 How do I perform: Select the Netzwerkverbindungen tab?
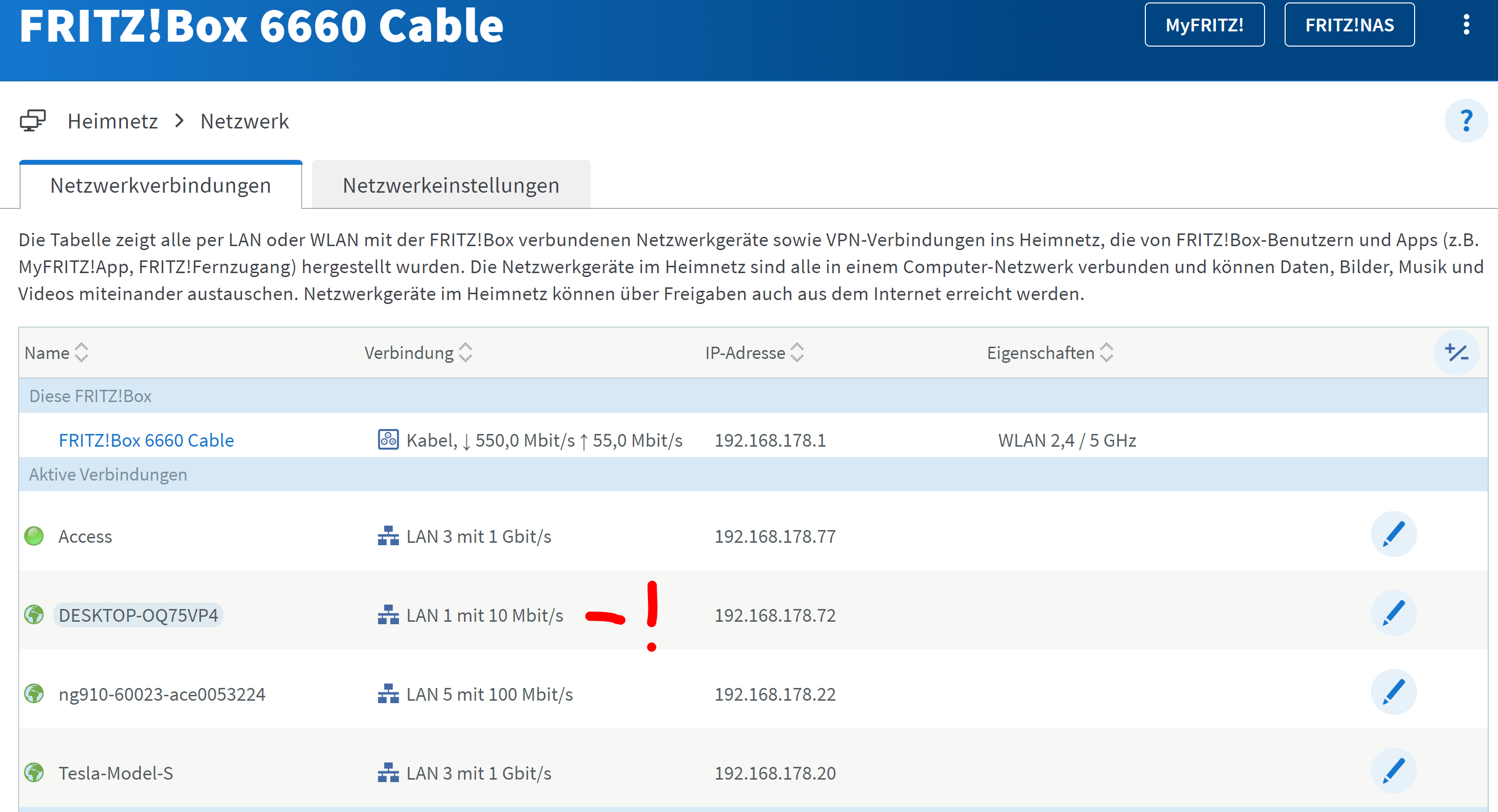pyautogui.click(x=160, y=185)
